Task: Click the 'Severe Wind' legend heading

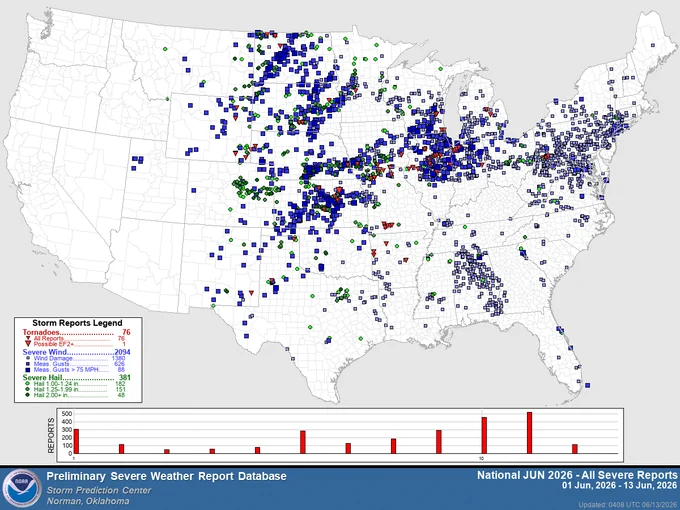Action: (45, 352)
